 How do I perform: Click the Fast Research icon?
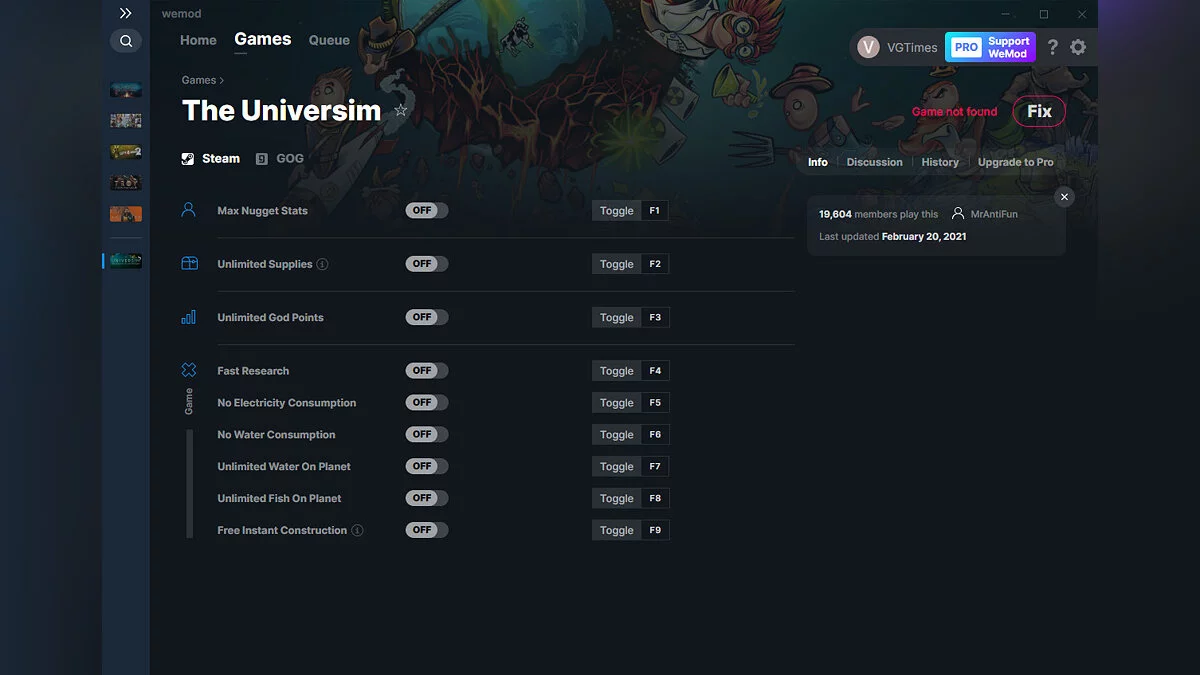[x=188, y=369]
